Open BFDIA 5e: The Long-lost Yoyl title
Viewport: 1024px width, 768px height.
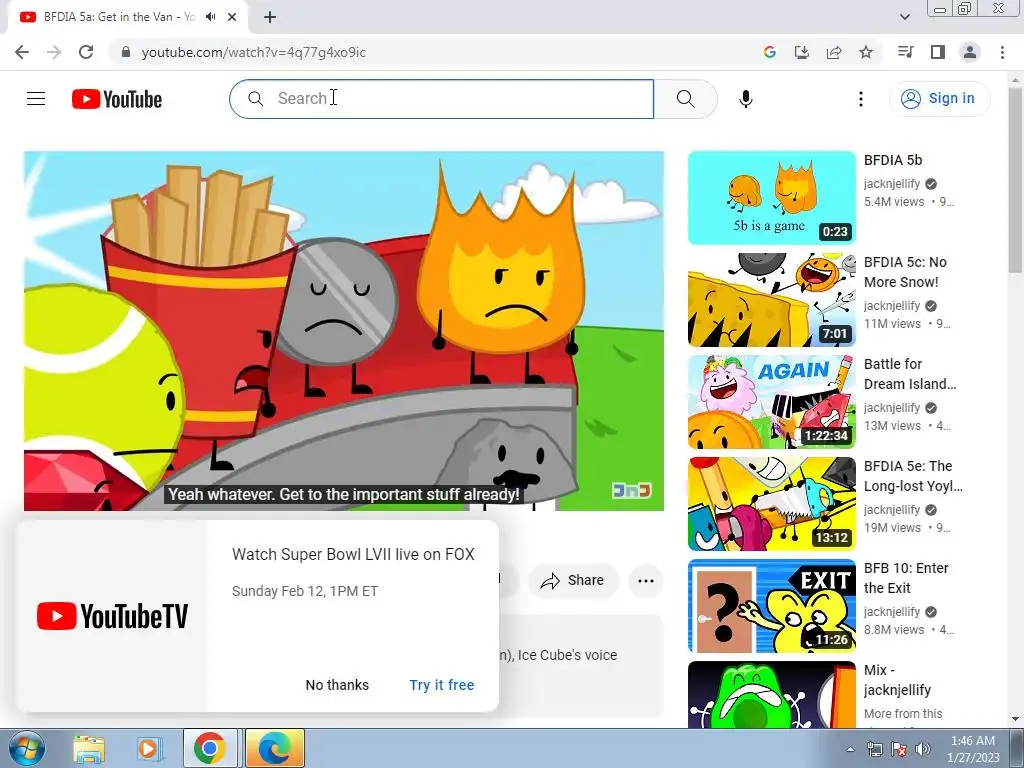913,476
